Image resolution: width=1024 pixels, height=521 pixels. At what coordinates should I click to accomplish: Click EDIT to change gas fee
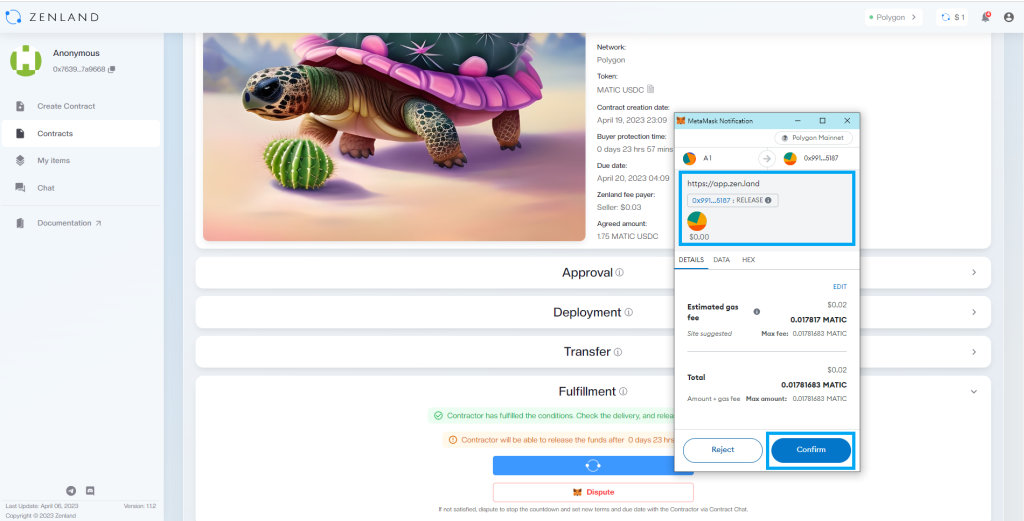(839, 287)
